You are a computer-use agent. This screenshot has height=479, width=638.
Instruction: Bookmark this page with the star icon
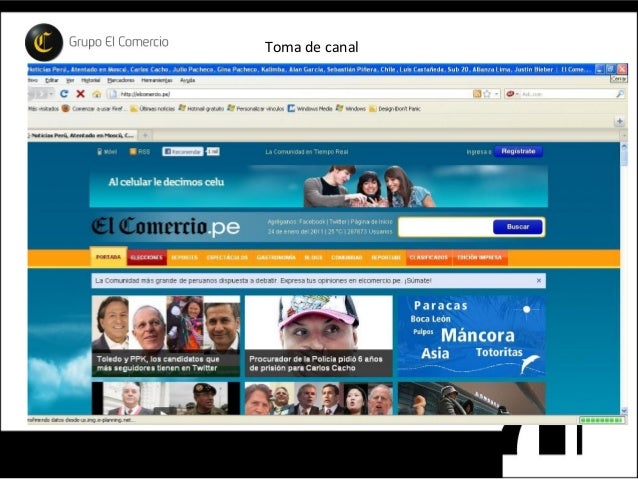pyautogui.click(x=487, y=94)
